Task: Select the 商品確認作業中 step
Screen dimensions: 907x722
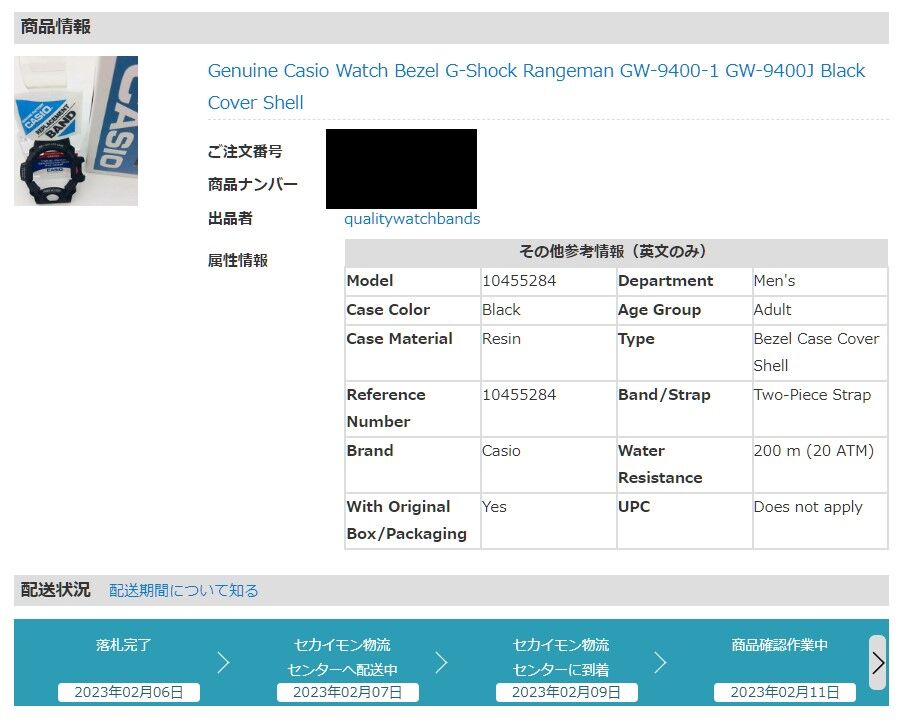Action: point(779,644)
